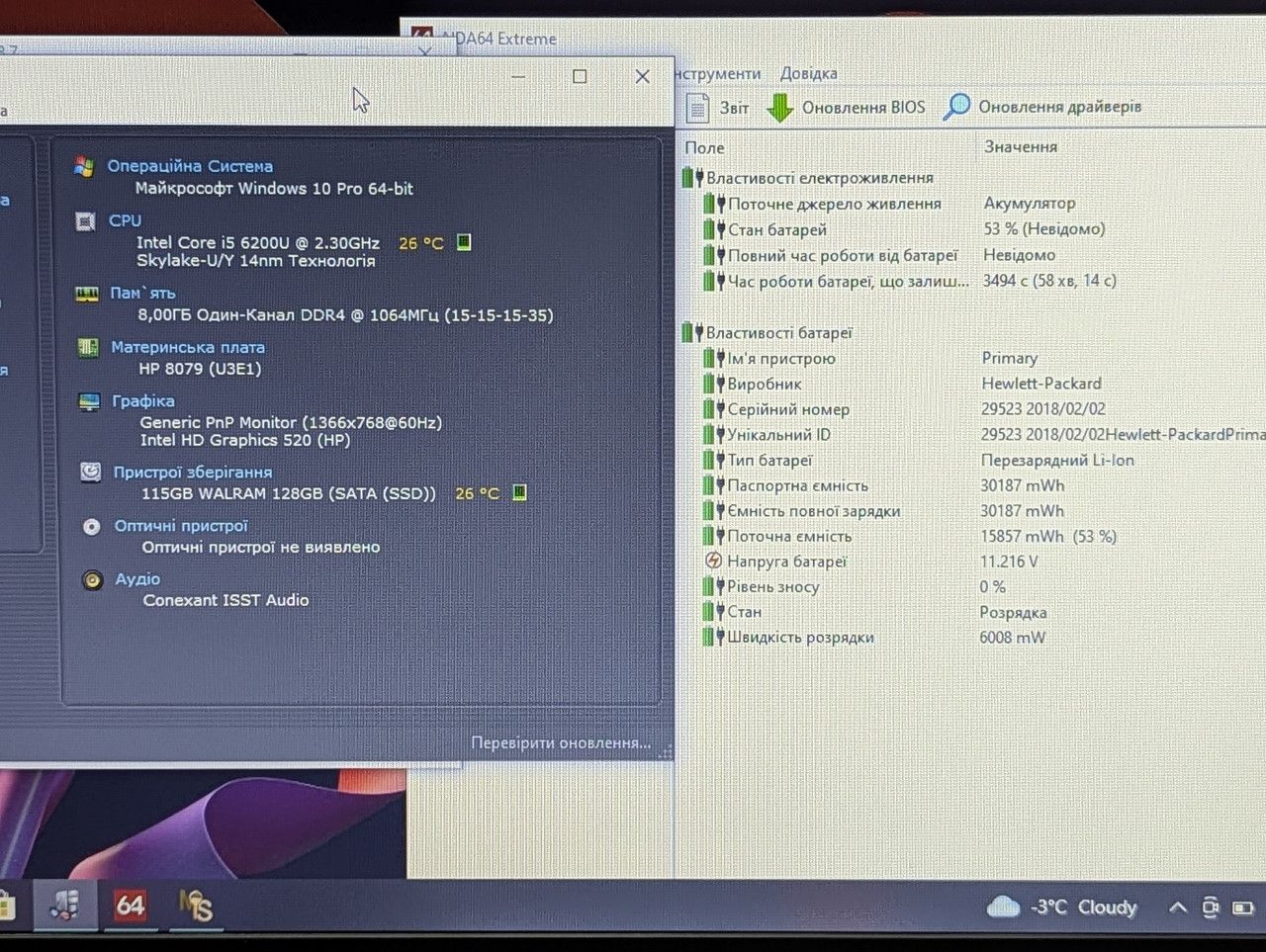This screenshot has height=952, width=1266.
Task: Click the green Оновлення BIOS arrow icon
Action: coord(780,107)
